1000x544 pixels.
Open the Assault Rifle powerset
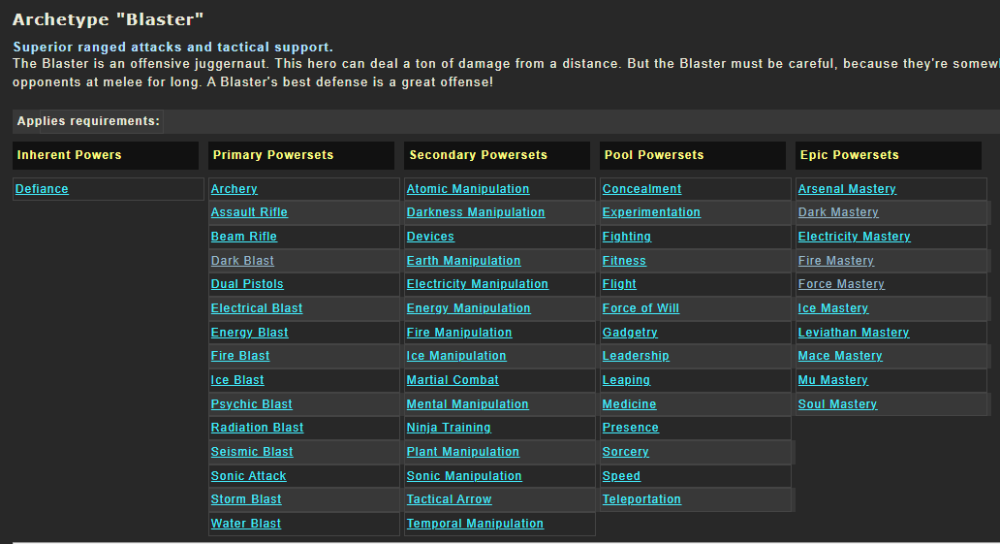pos(249,212)
